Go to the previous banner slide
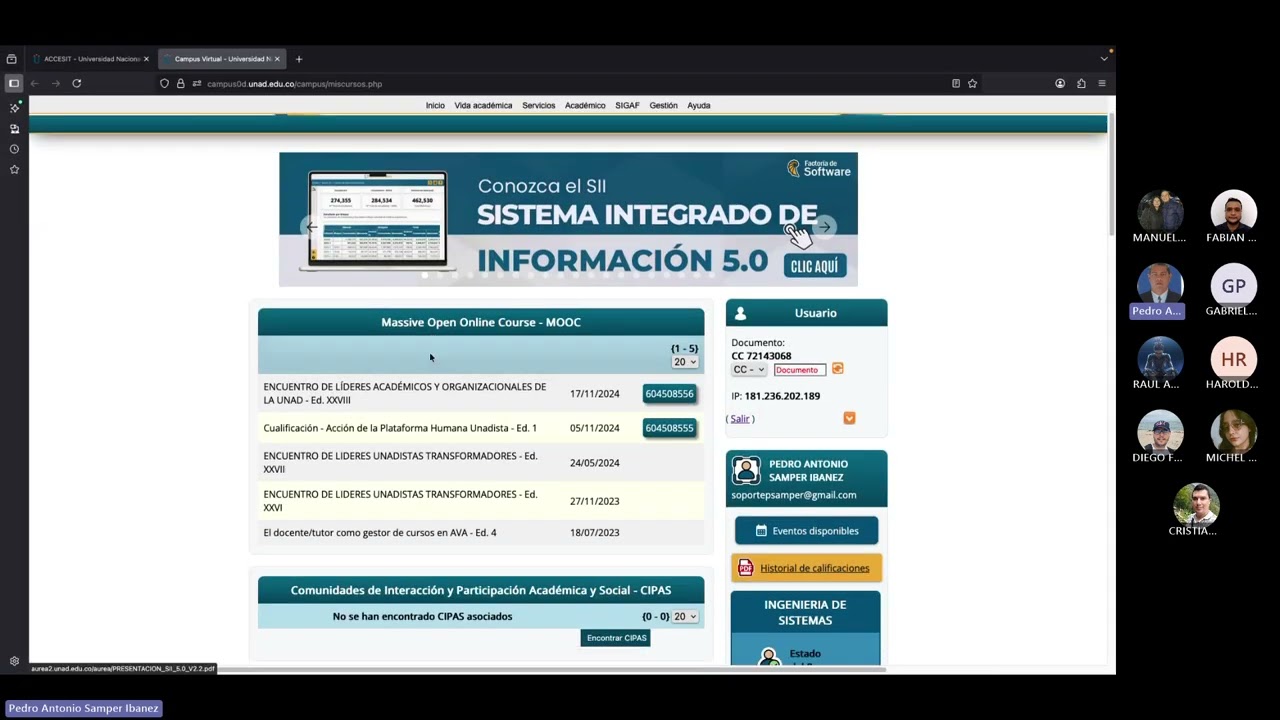Image resolution: width=1280 pixels, height=720 pixels. [311, 227]
